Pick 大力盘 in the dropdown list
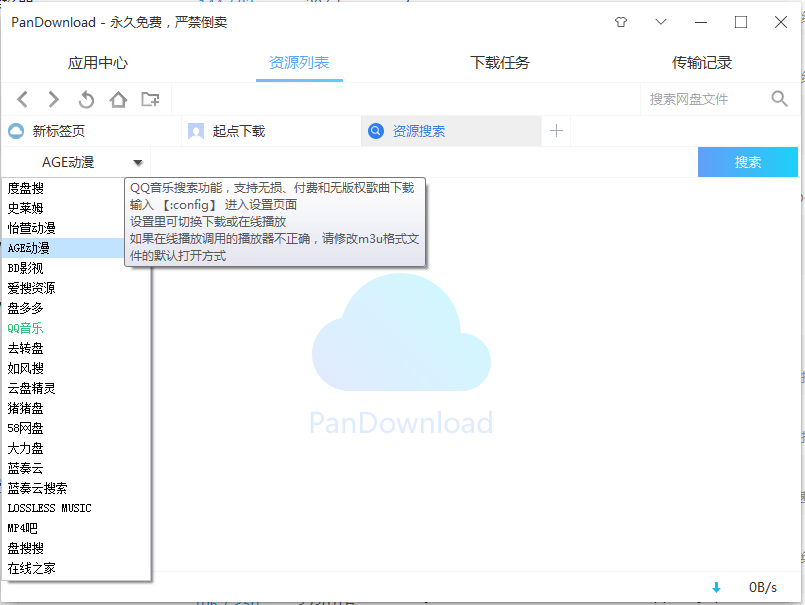805x605 pixels. click(x=76, y=449)
